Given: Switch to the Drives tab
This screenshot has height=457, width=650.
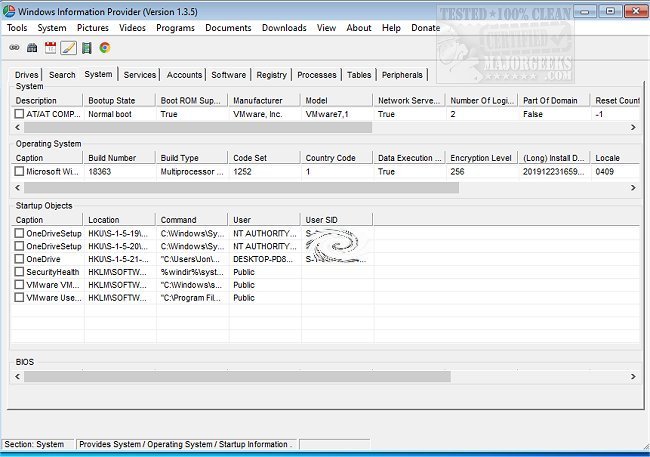Looking at the screenshot, I should pos(27,75).
